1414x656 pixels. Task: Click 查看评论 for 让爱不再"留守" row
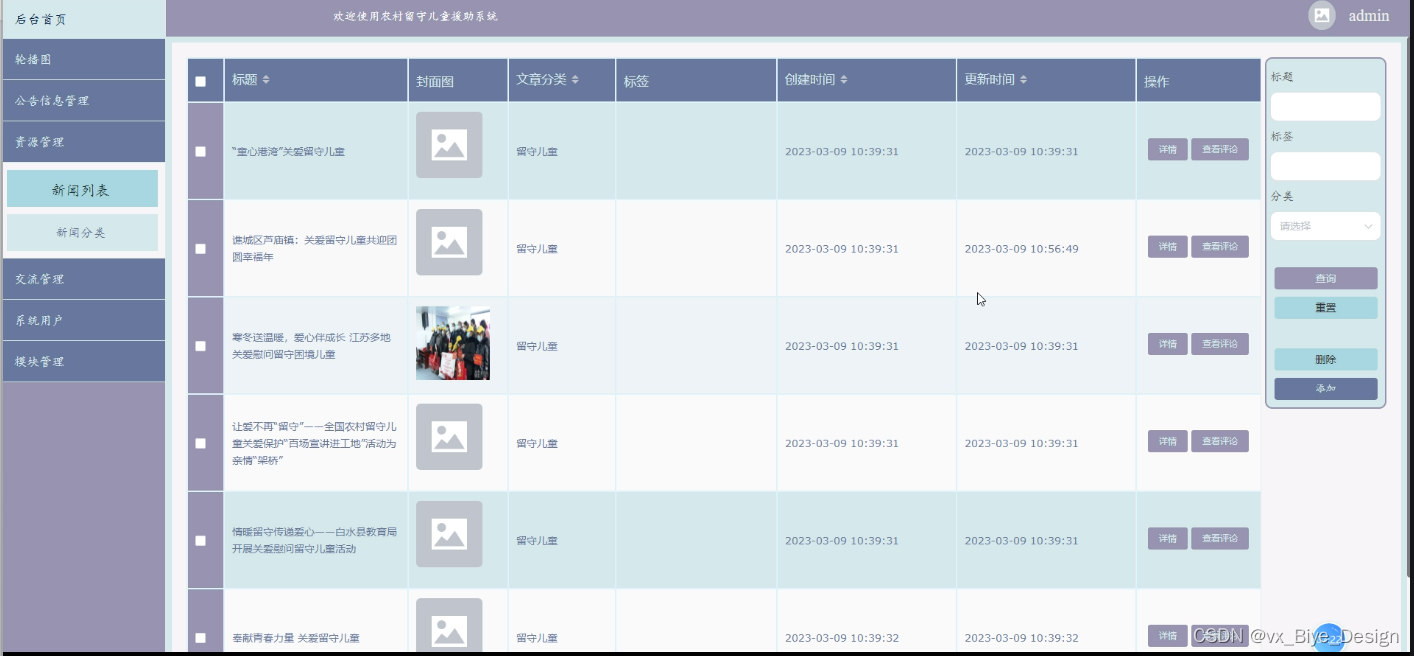click(1219, 441)
